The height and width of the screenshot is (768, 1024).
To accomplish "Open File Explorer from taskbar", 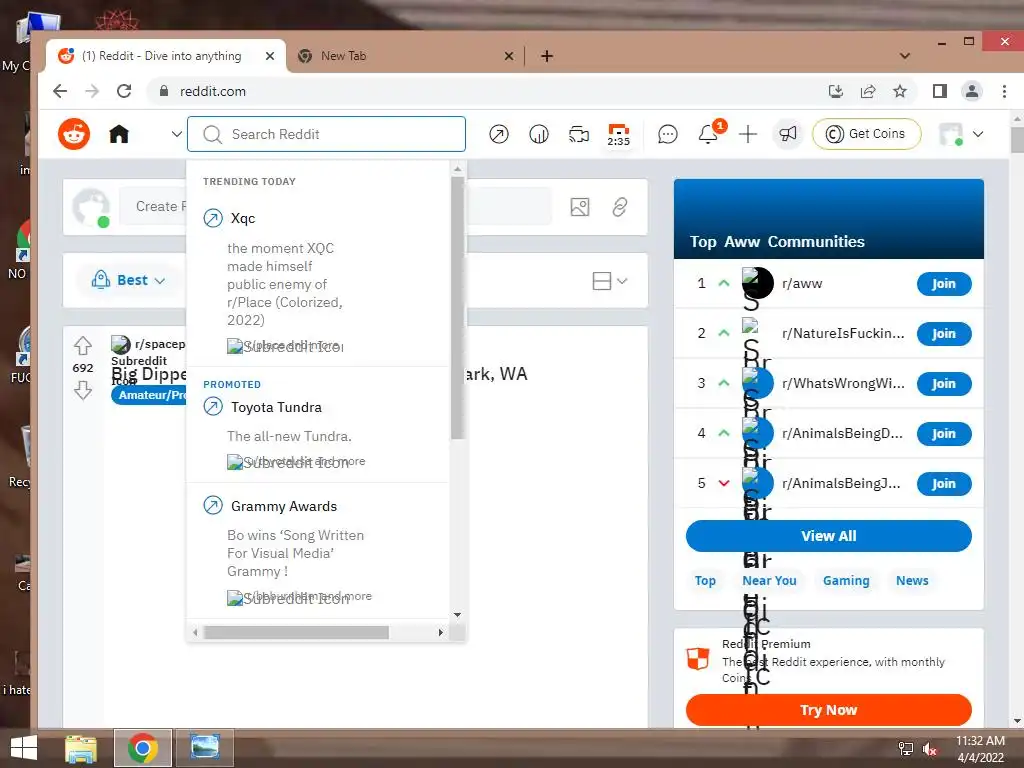I will point(81,748).
